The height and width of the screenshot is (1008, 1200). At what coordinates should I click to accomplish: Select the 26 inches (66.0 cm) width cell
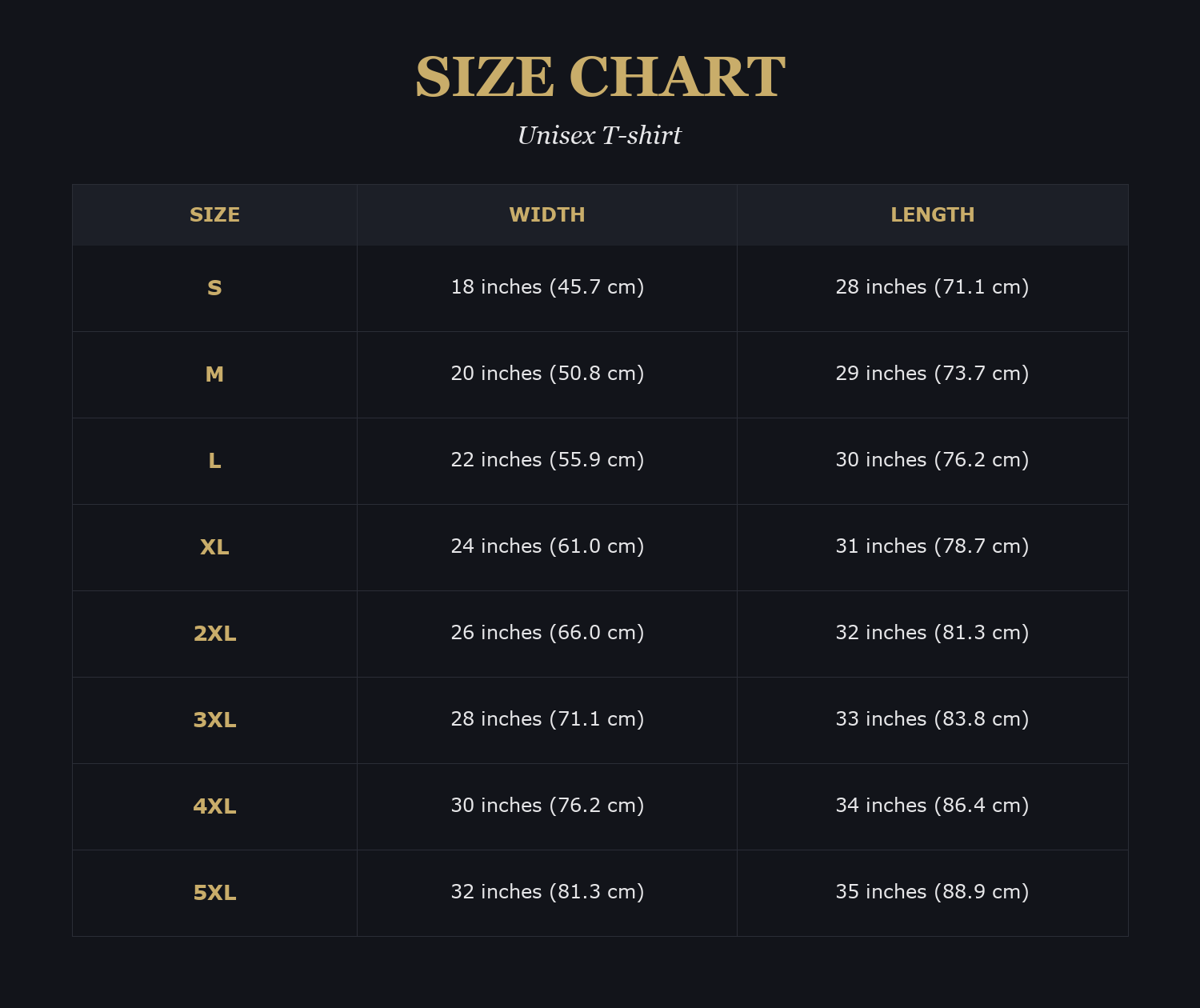(x=547, y=634)
